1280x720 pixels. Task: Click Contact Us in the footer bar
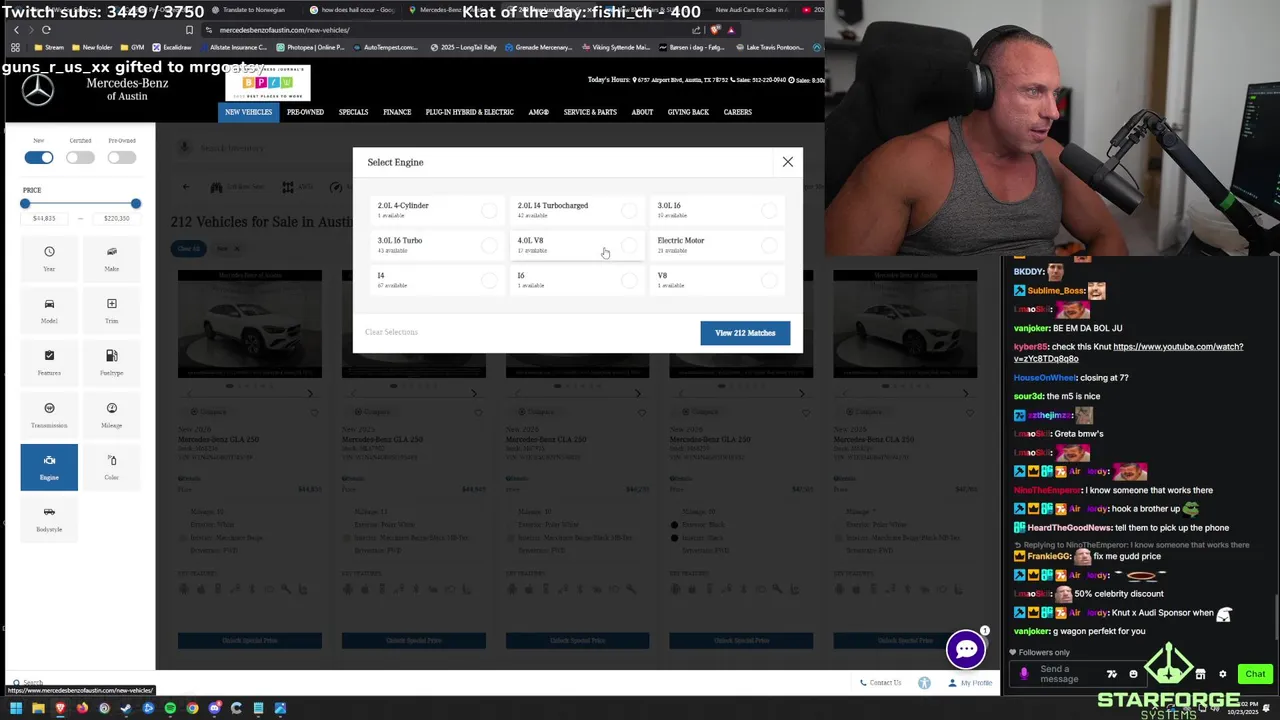(x=880, y=683)
